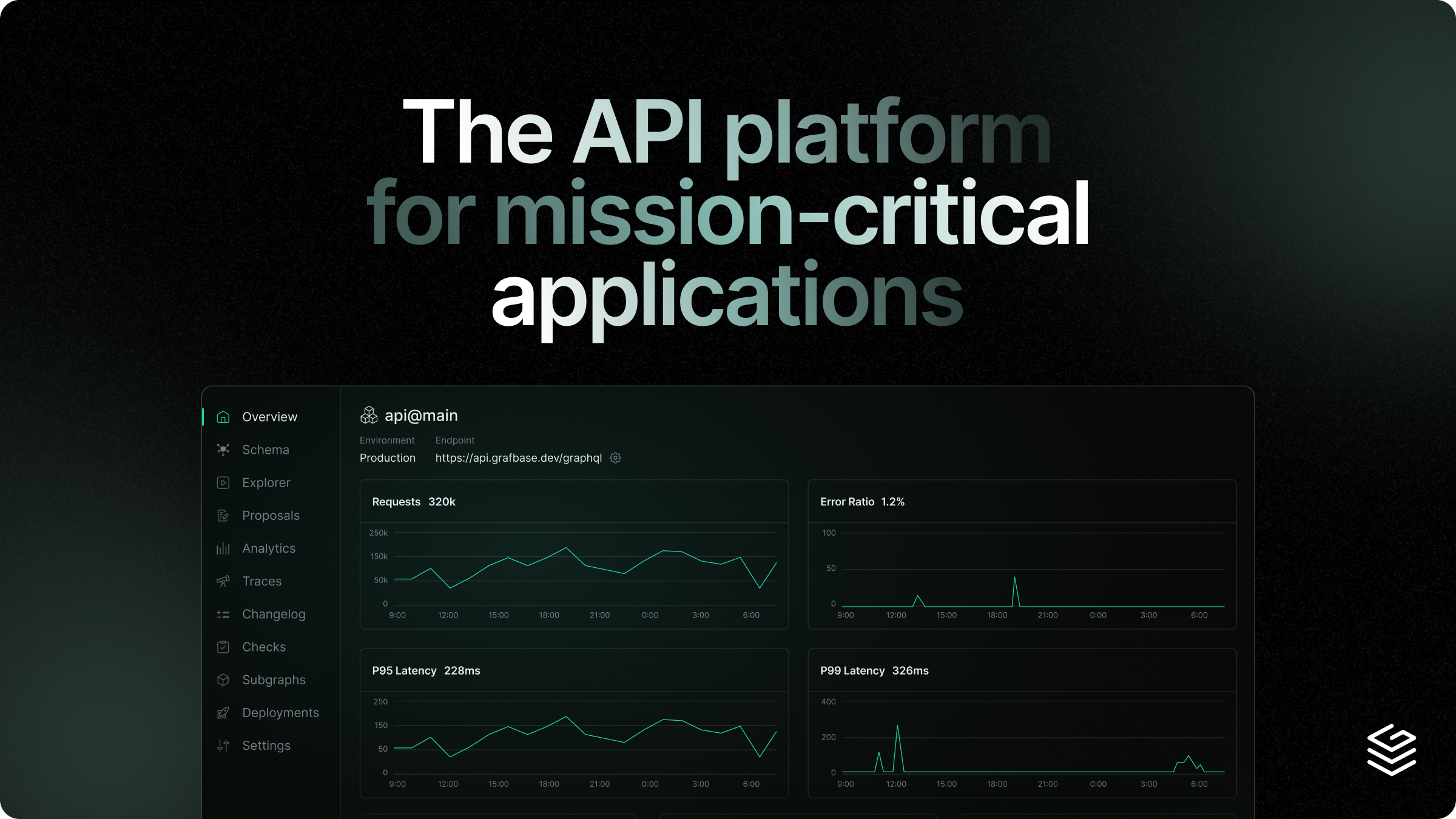This screenshot has width=1456, height=819.
Task: Click the Overview home icon
Action: coord(223,417)
